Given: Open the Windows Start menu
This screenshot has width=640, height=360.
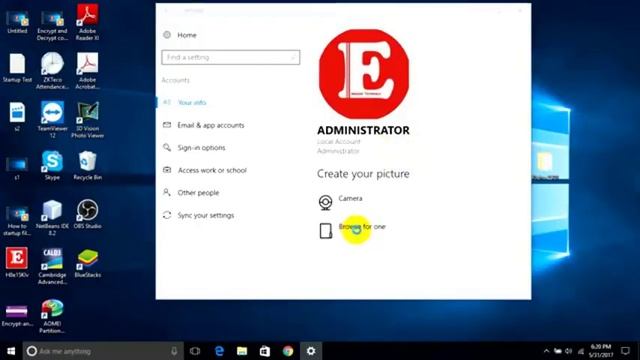Looking at the screenshot, I should tap(11, 351).
